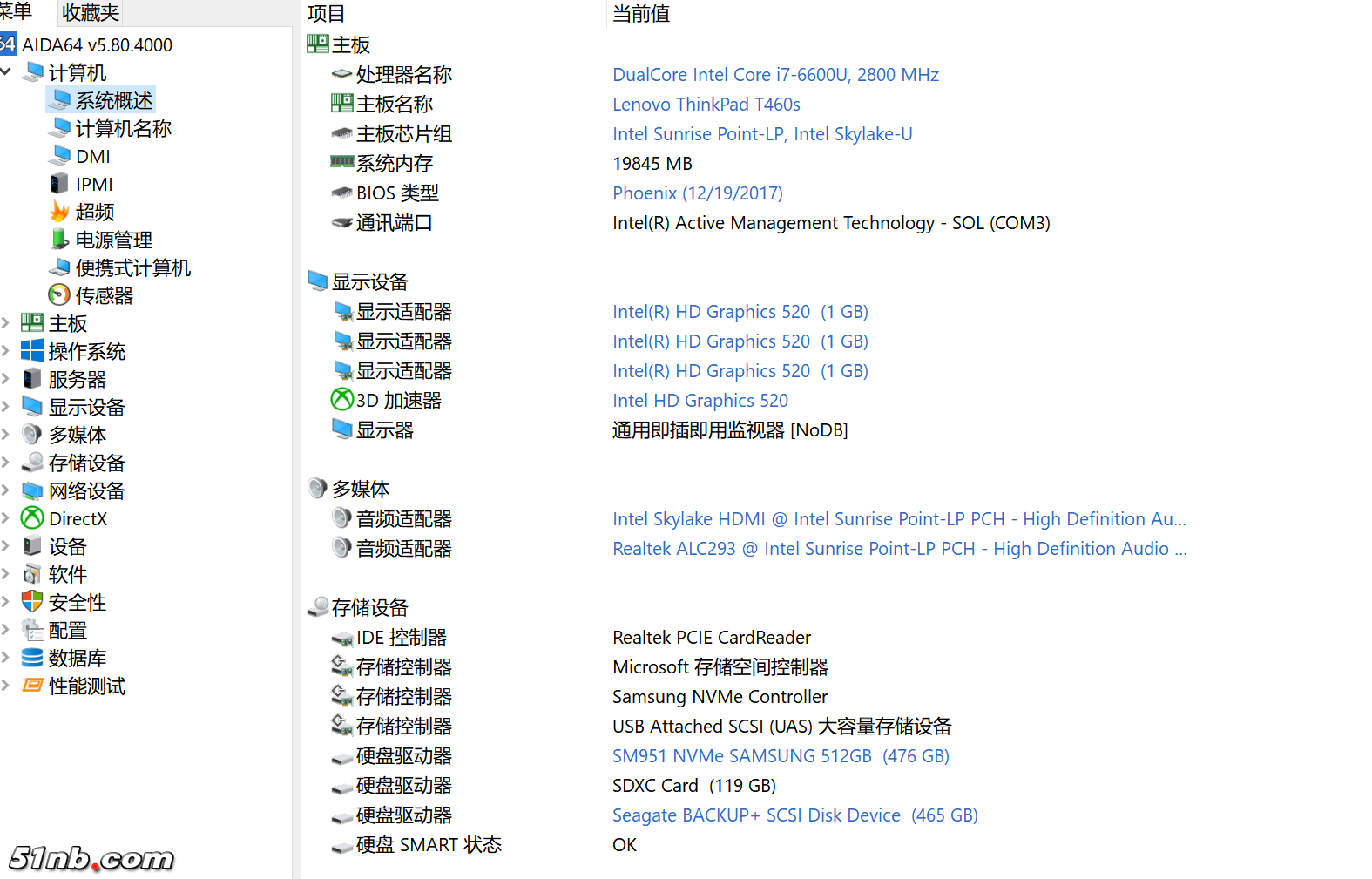Open the DualCore Intel Core i7-6600U link
This screenshot has width=1372, height=879.
click(775, 75)
